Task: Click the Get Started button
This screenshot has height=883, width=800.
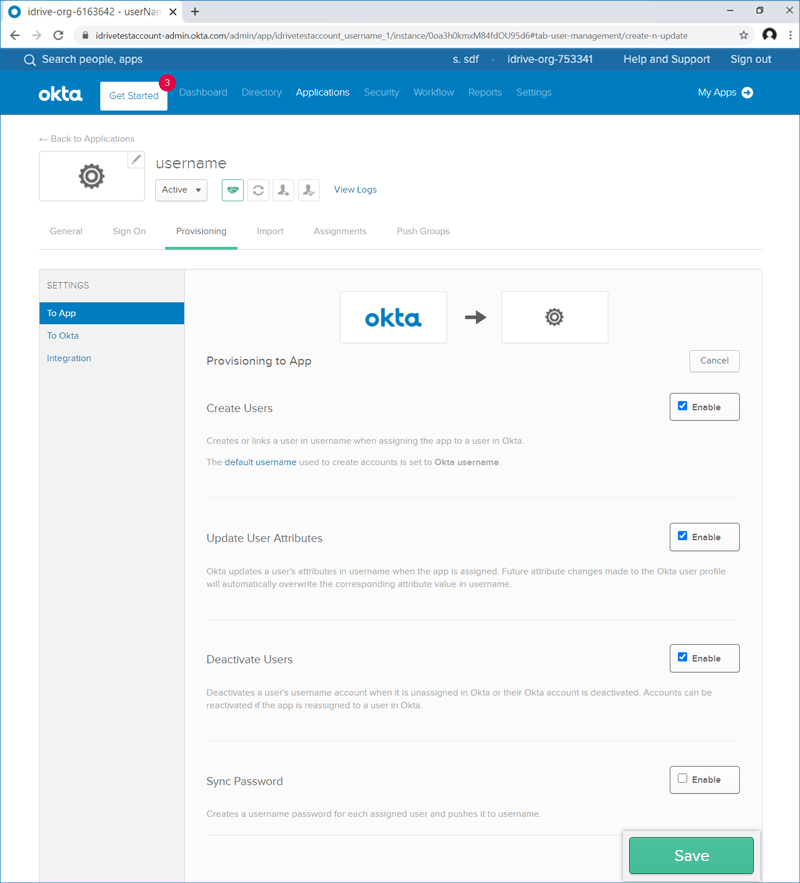Action: click(134, 96)
